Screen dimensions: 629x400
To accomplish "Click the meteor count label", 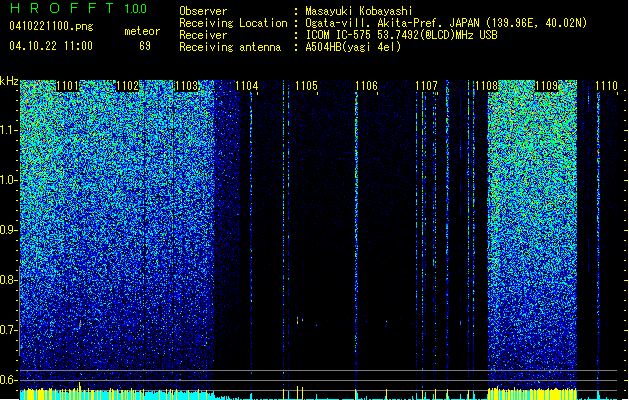I will tap(142, 31).
